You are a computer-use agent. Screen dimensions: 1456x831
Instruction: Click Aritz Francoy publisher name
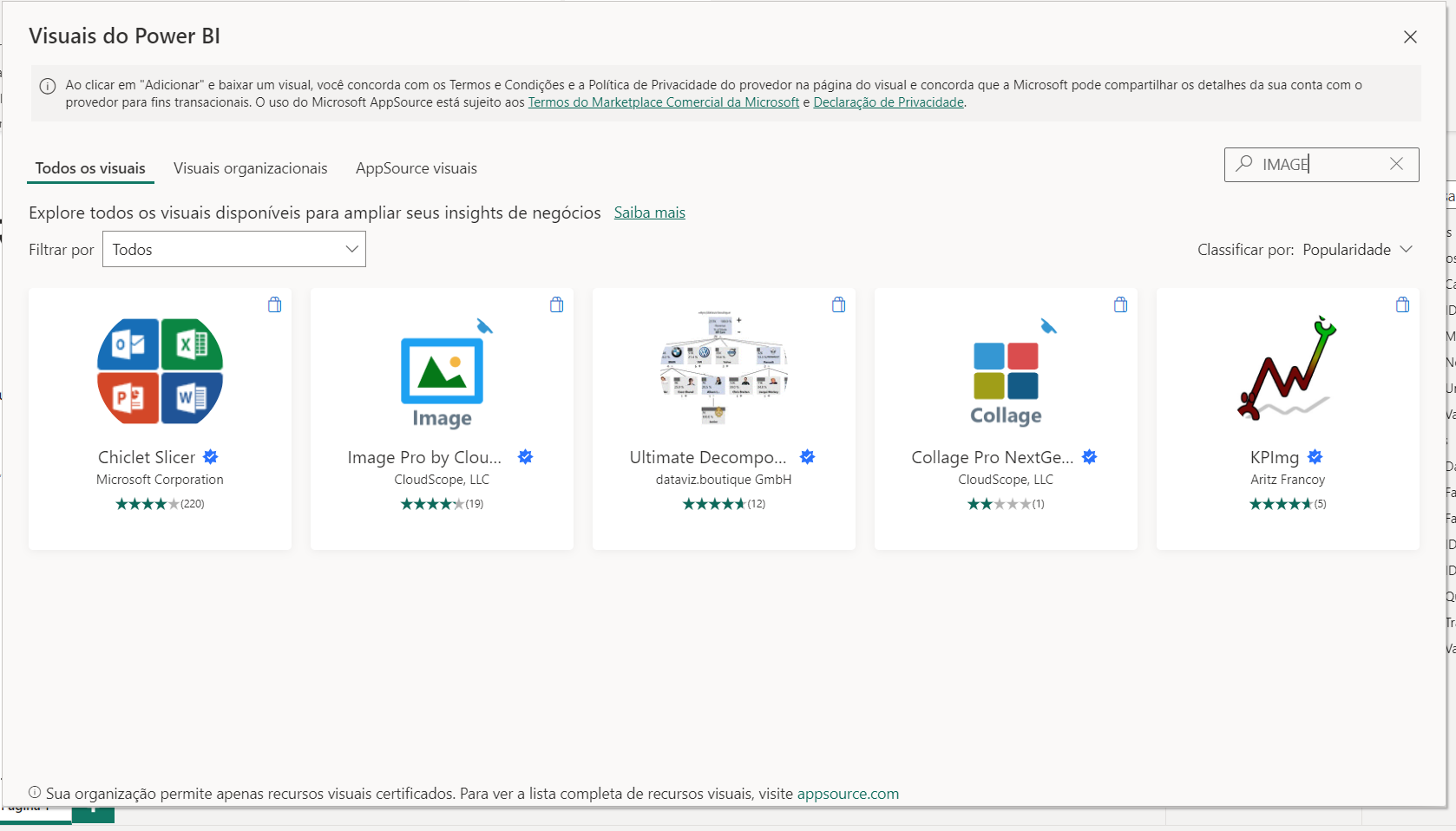(1288, 480)
